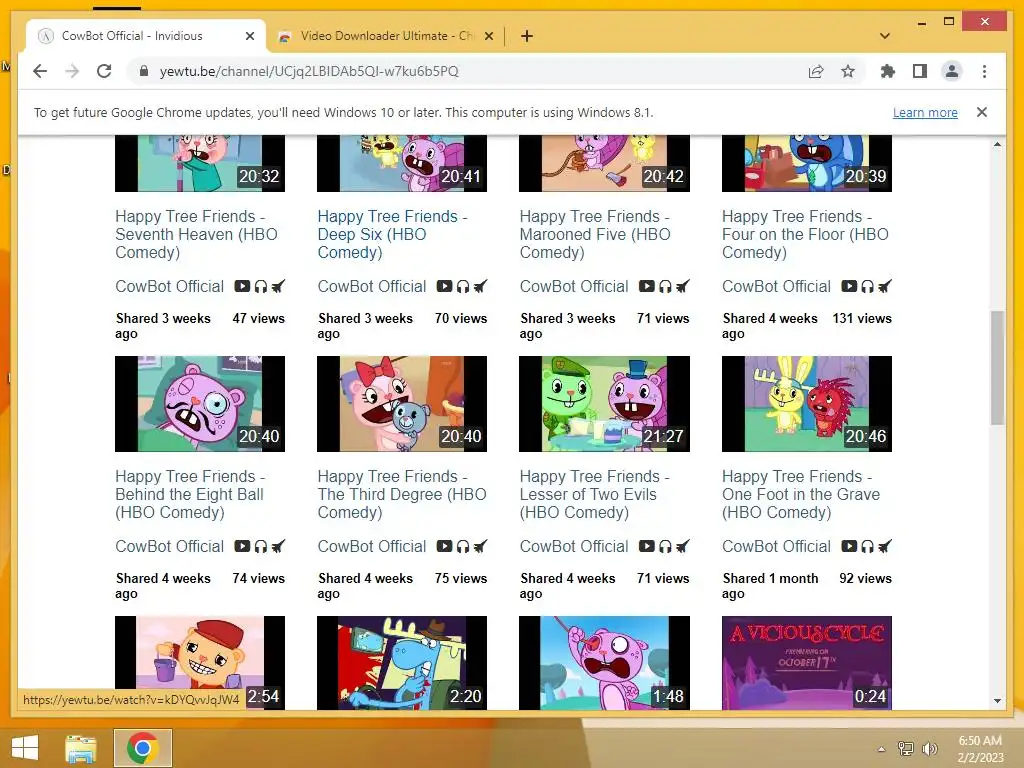Switch Seventh Heaven to another Invidious instance

coord(278,286)
